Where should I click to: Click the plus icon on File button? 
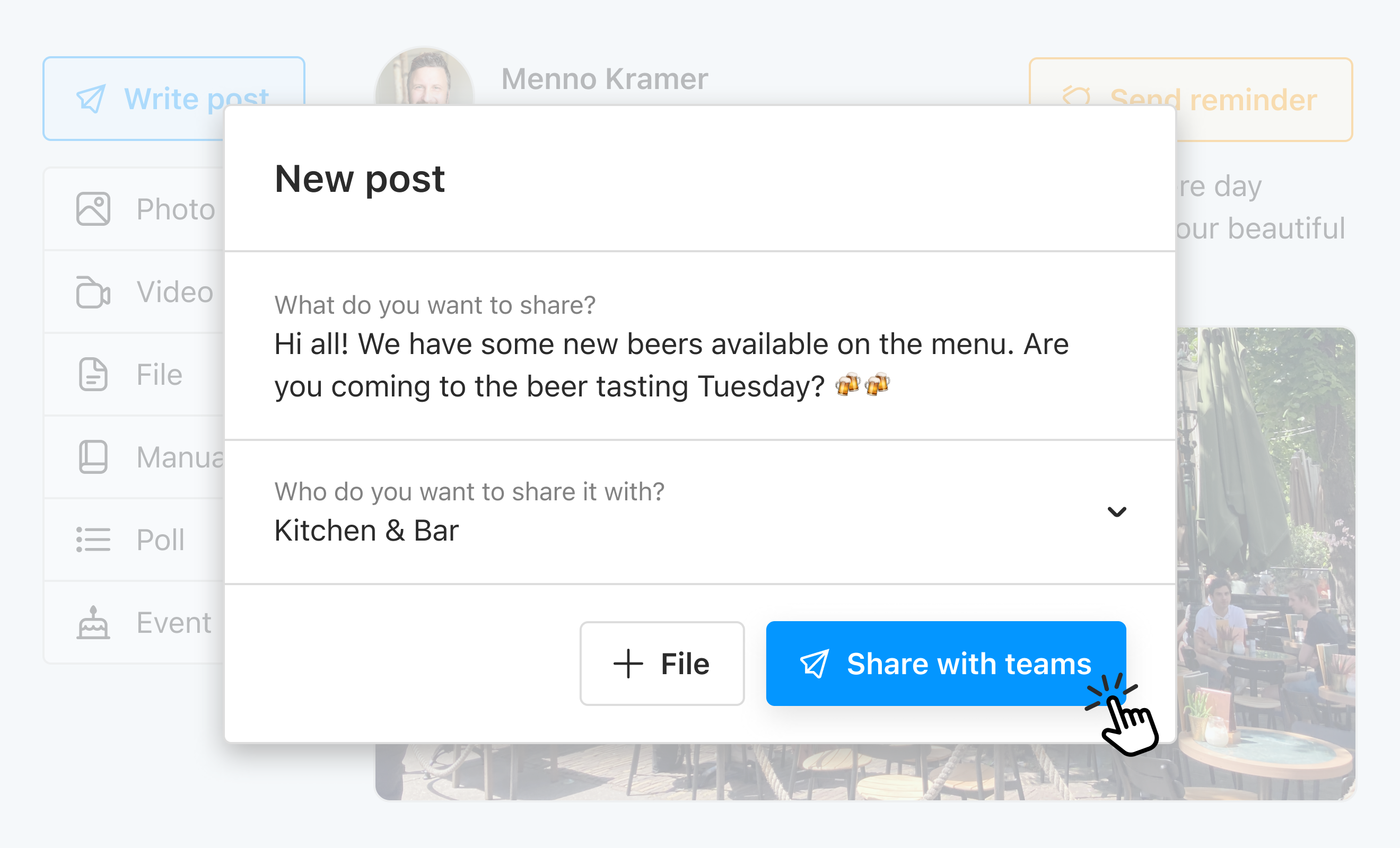click(628, 664)
